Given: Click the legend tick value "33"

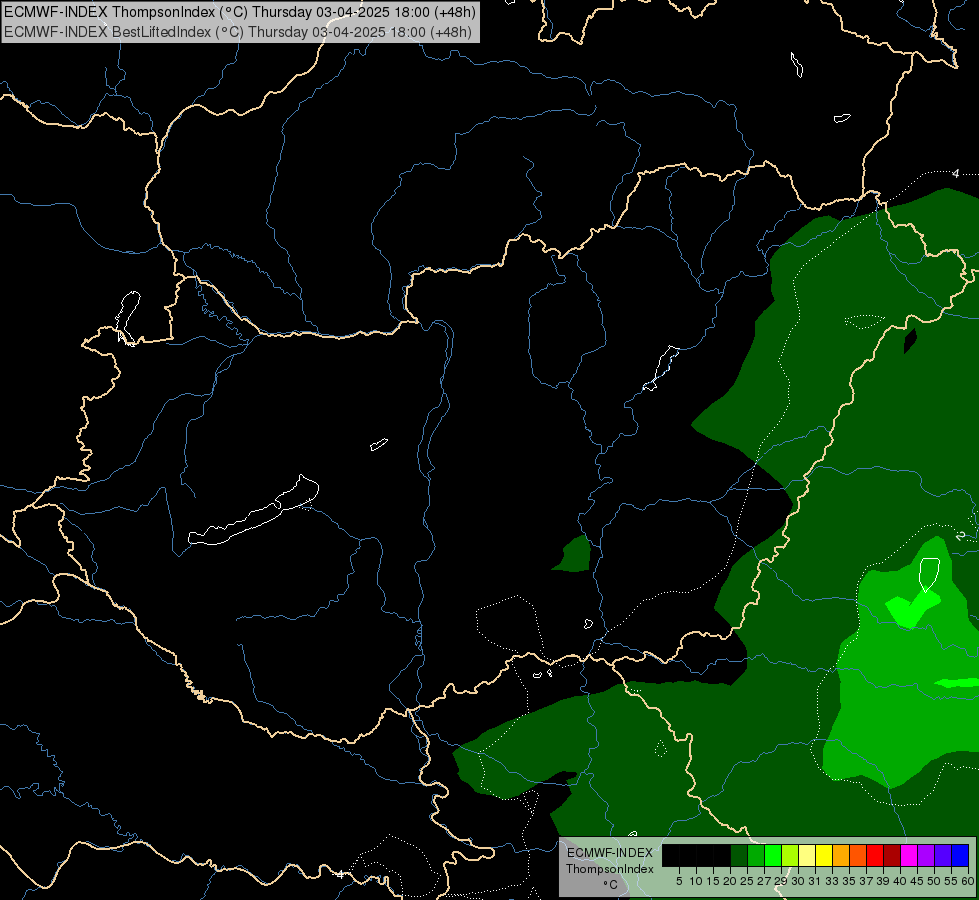Looking at the screenshot, I should [832, 881].
